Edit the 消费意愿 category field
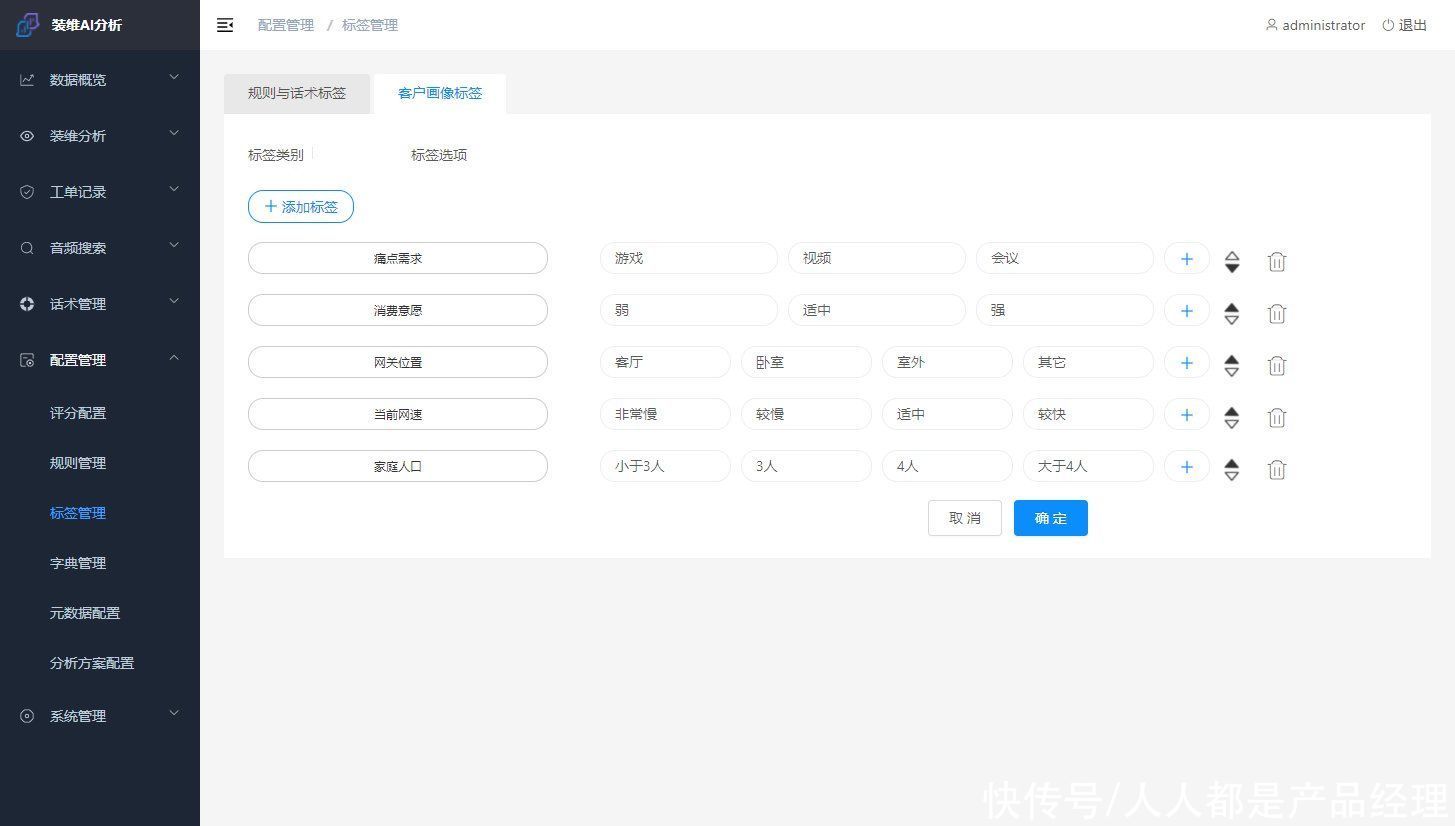Viewport: 1455px width, 826px height. coord(398,310)
